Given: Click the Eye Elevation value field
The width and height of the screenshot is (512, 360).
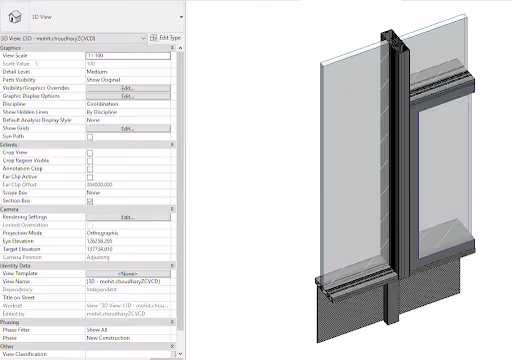Looking at the screenshot, I should tap(128, 241).
